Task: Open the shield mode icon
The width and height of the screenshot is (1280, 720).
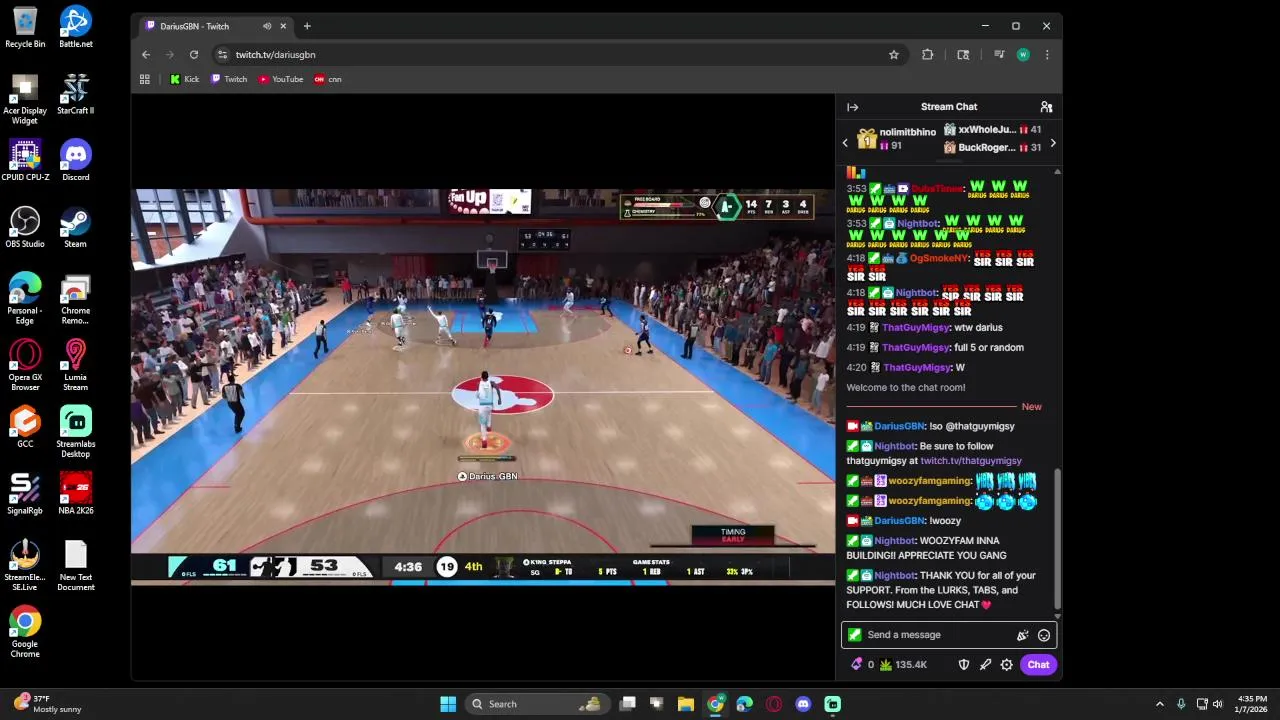Action: [964, 665]
